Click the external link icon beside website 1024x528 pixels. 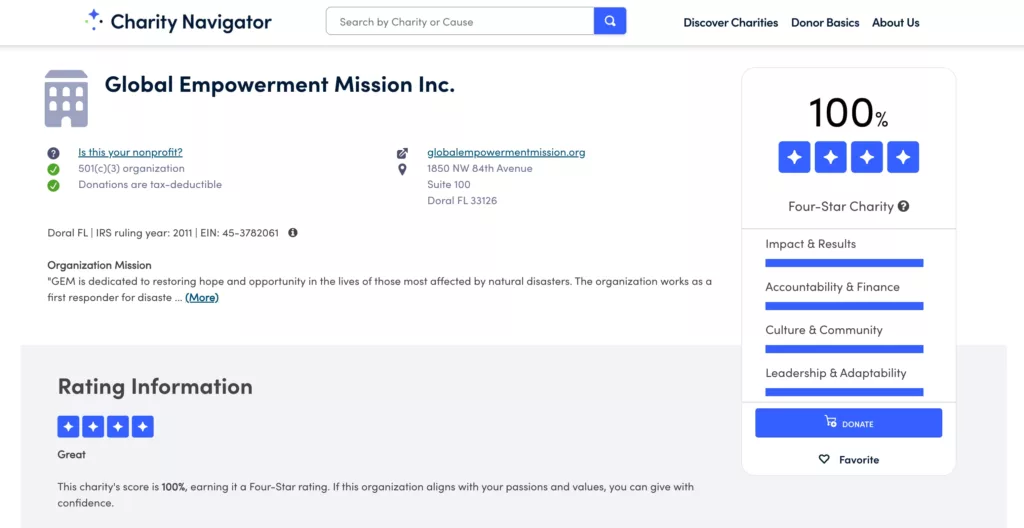402,153
